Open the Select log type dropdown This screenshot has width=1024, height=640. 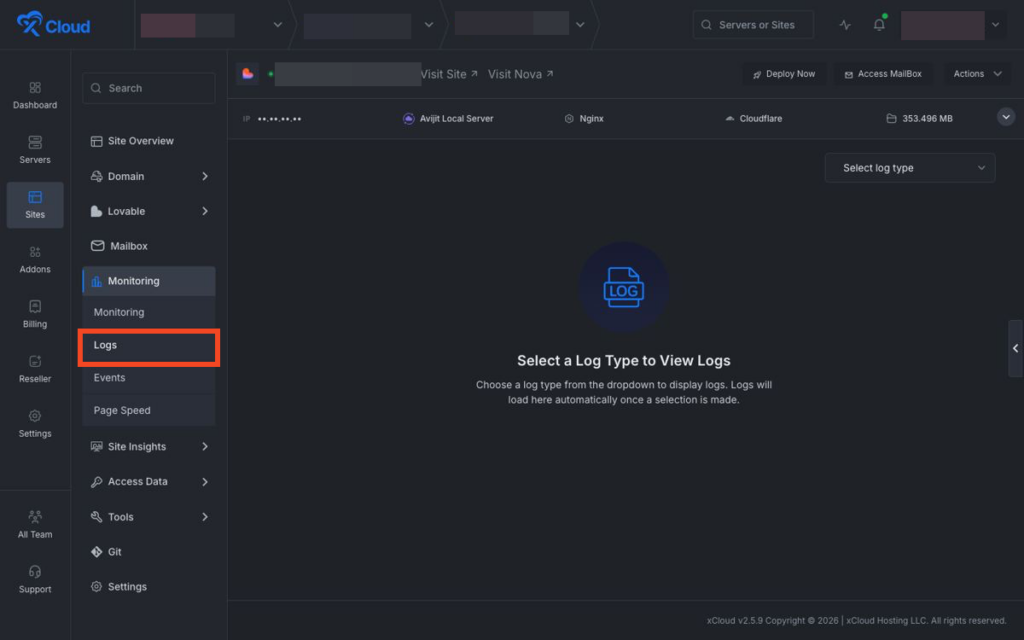(910, 168)
